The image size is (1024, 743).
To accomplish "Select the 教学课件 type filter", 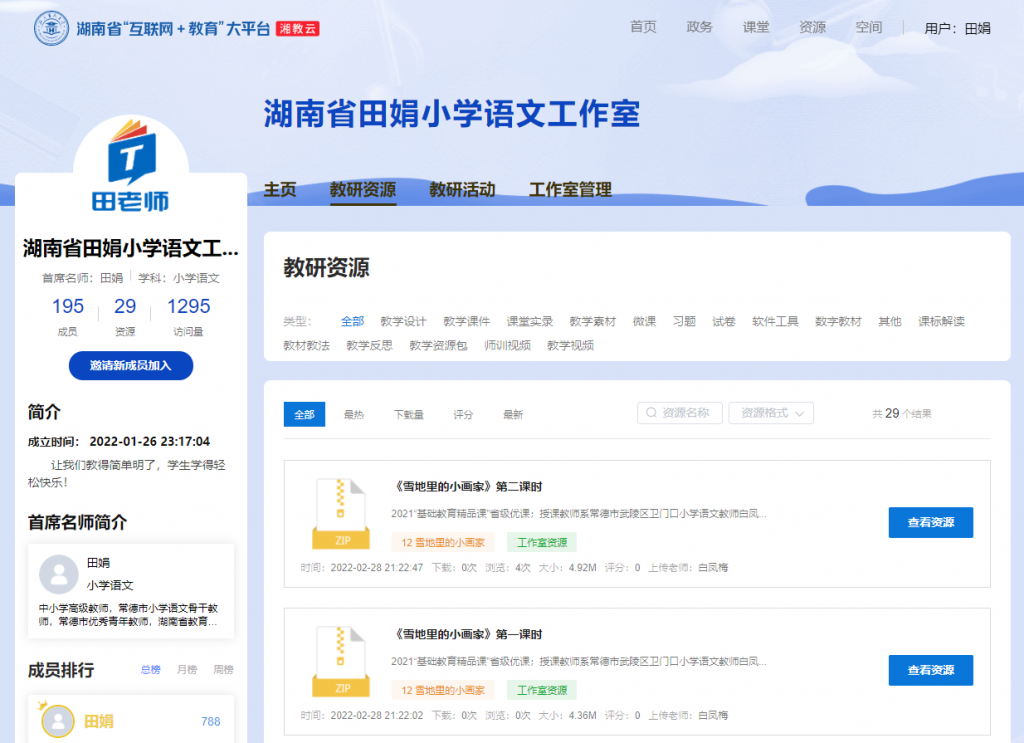I will (466, 321).
